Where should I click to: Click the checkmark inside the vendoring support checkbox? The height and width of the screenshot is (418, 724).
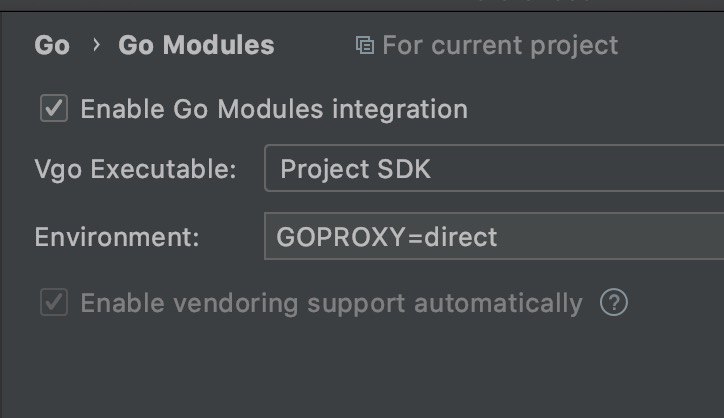(54, 303)
